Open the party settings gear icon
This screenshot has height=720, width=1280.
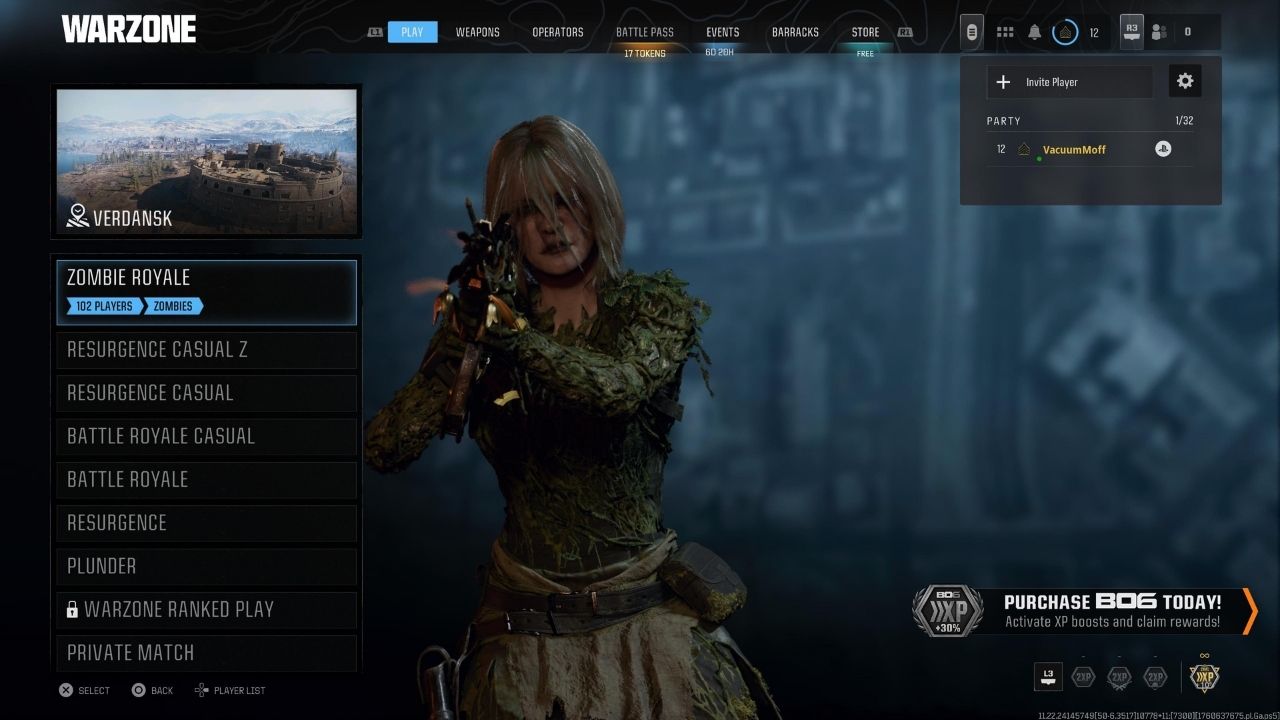1185,82
